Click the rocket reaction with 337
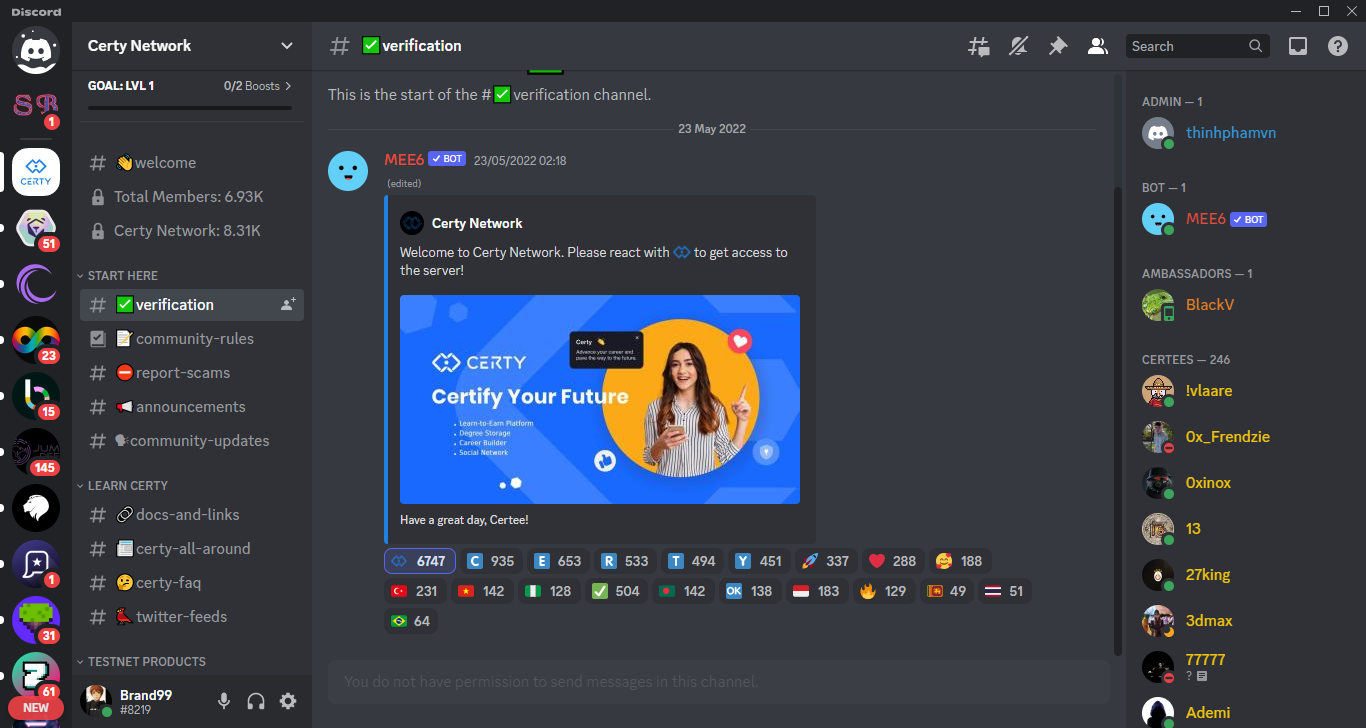 [824, 562]
